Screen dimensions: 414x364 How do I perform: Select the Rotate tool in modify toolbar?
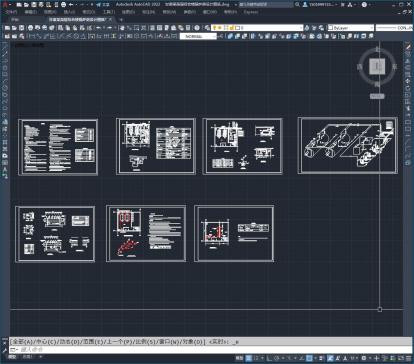click(x=408, y=88)
